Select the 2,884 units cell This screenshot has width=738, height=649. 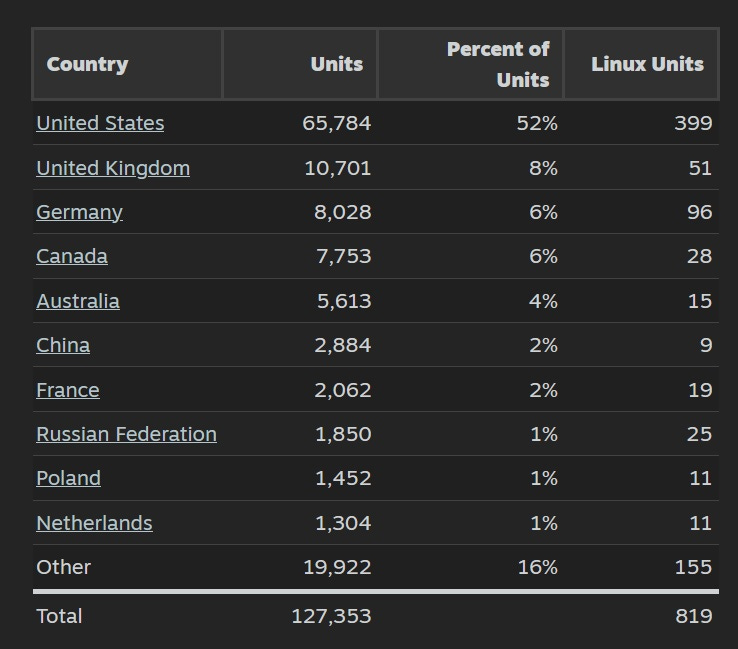point(343,345)
